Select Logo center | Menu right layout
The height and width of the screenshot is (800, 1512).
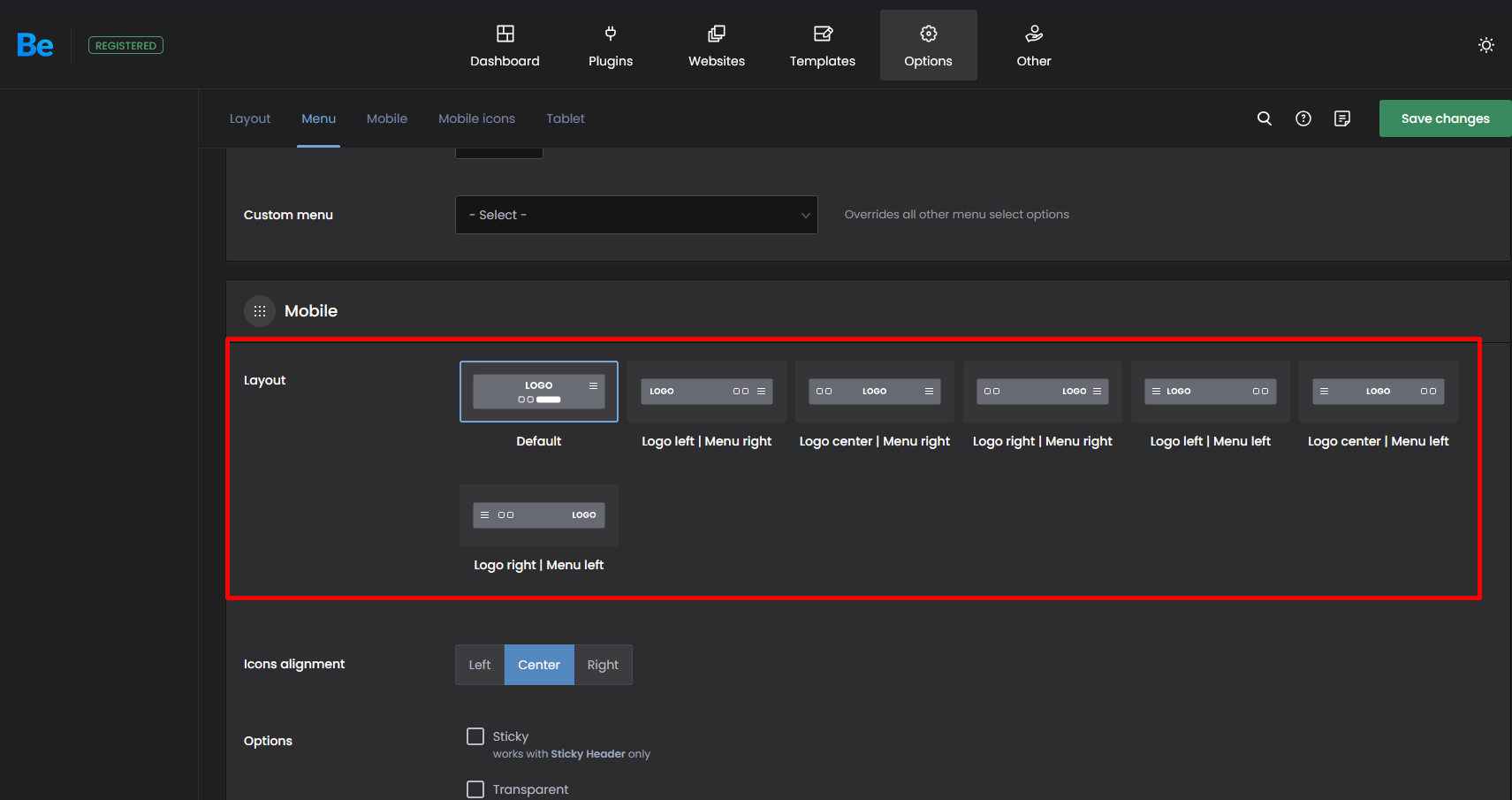tap(874, 392)
